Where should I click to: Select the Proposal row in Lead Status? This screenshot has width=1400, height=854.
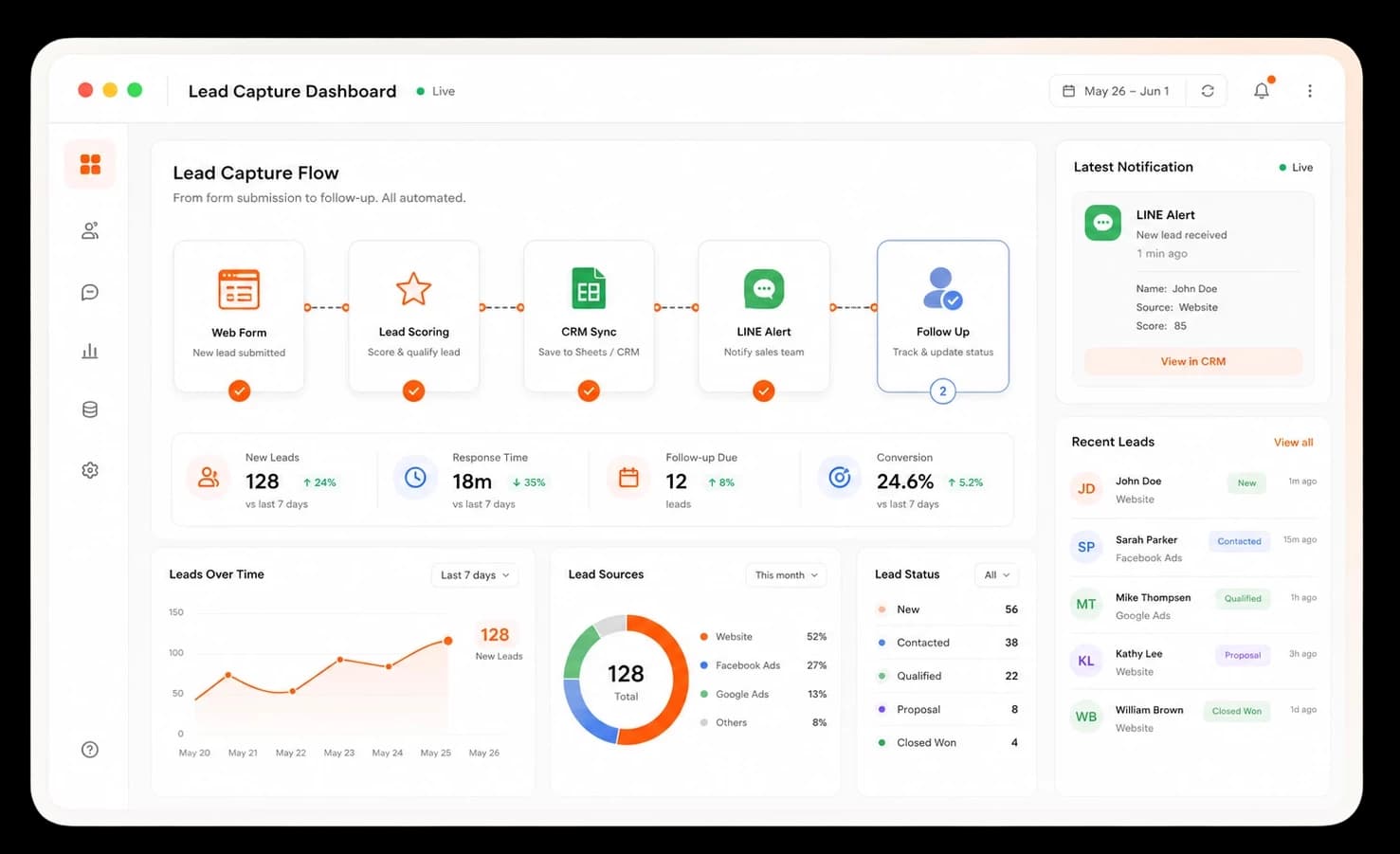[x=947, y=709]
